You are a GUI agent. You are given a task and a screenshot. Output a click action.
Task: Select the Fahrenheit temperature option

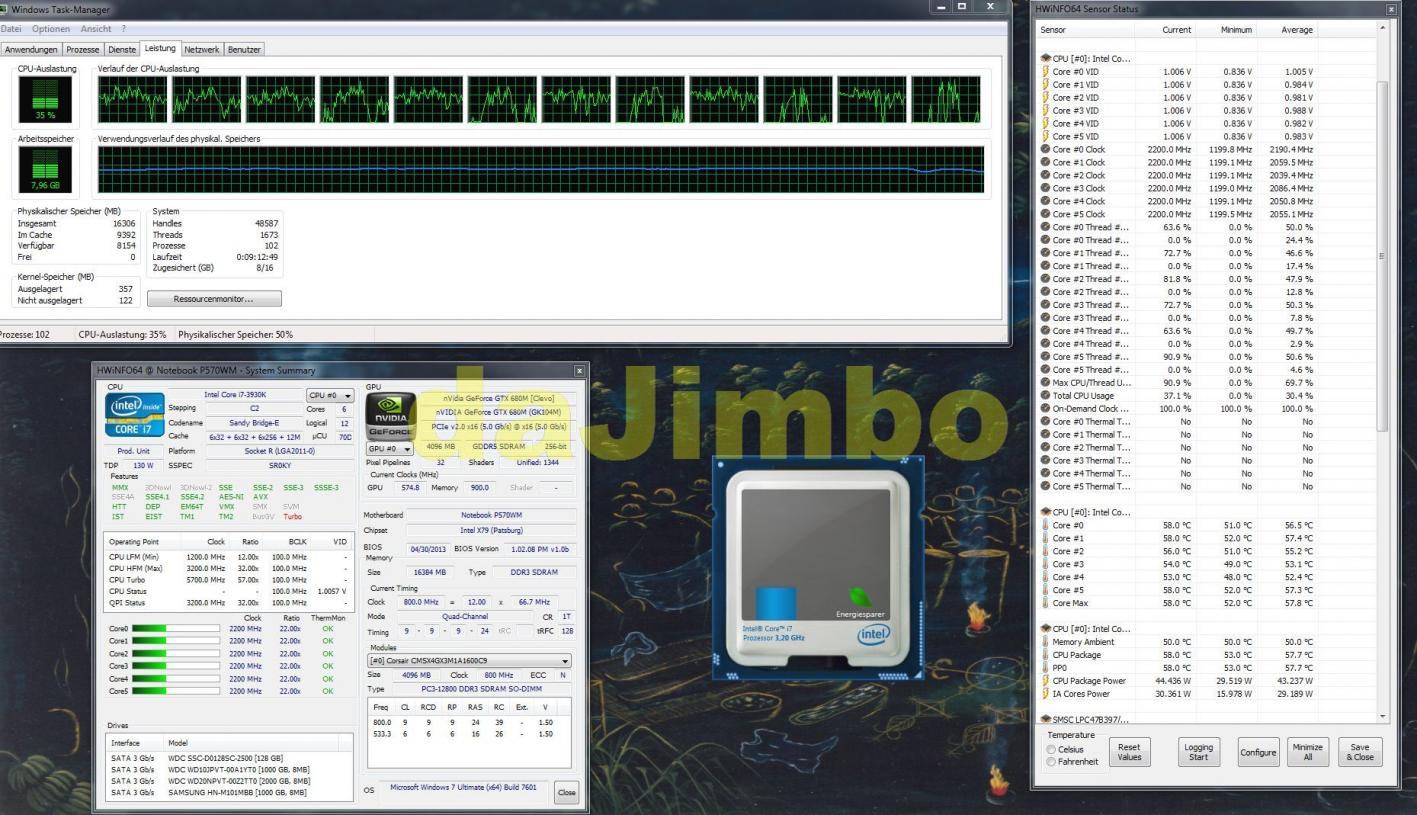[x=1050, y=761]
